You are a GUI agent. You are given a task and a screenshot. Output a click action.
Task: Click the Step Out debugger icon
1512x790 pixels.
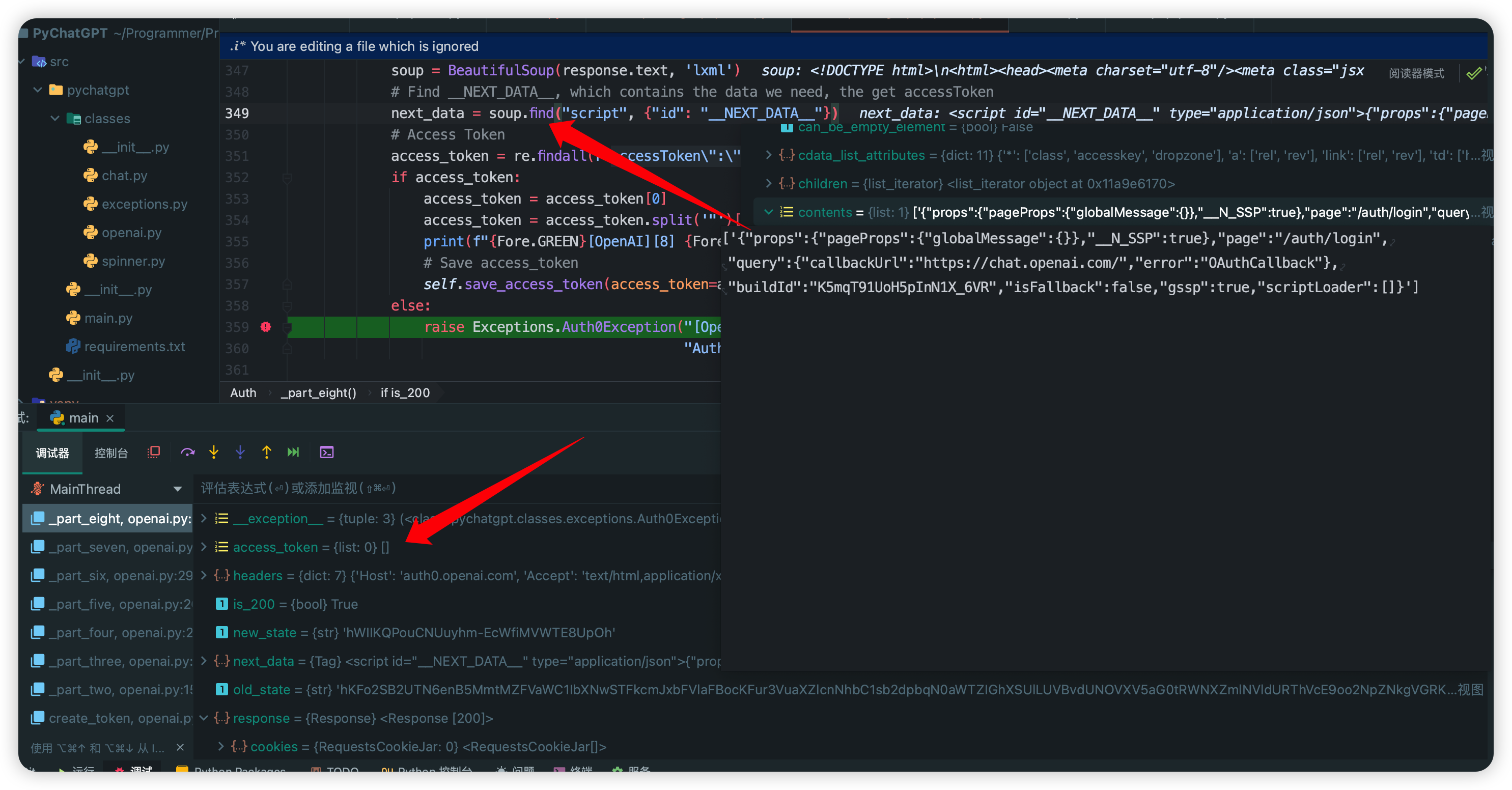tap(266, 452)
